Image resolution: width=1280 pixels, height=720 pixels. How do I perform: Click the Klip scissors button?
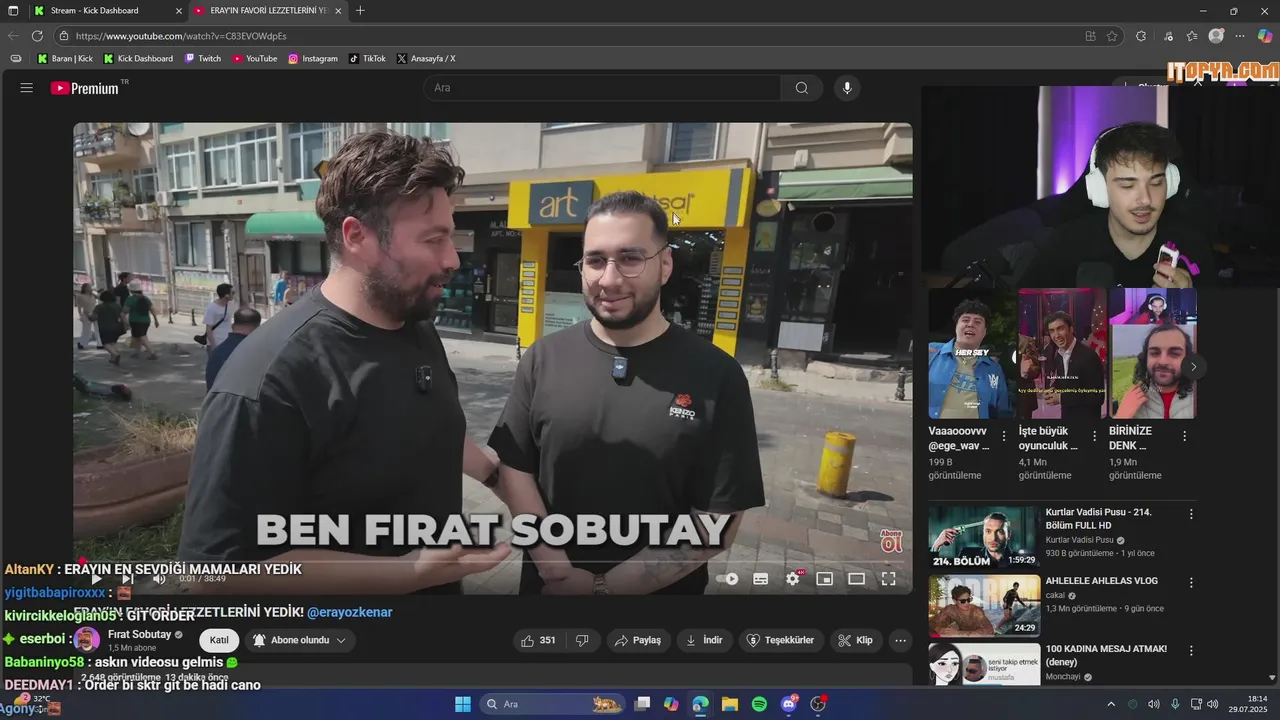pos(856,640)
